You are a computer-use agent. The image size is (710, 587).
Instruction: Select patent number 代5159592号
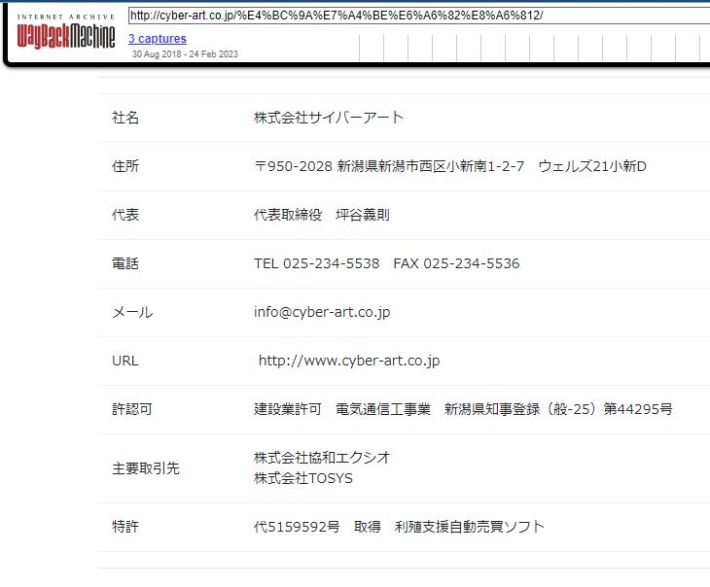[x=297, y=527]
